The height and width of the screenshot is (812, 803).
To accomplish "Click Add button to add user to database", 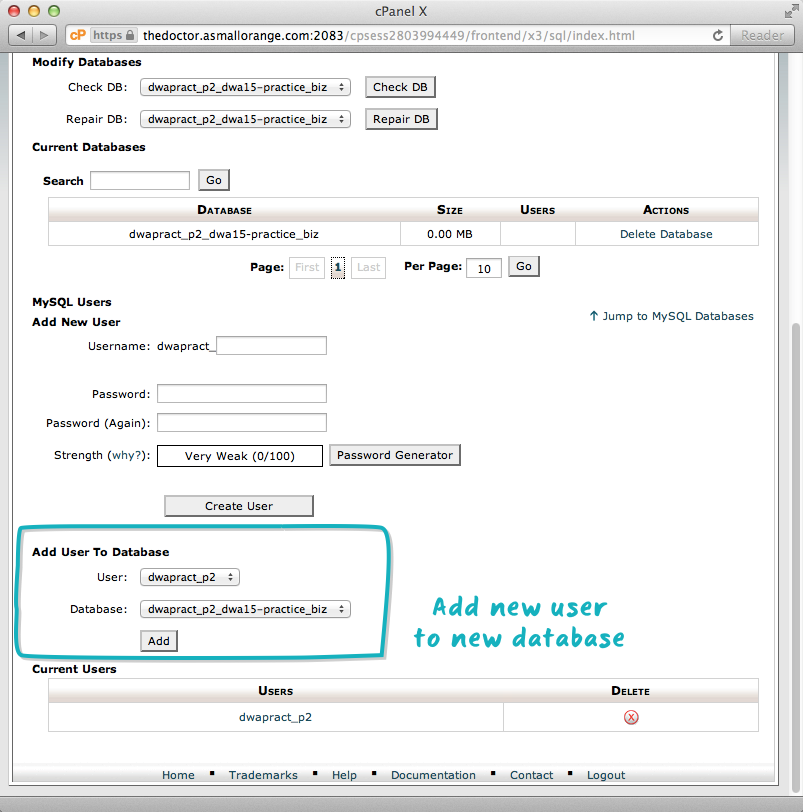I will (159, 641).
